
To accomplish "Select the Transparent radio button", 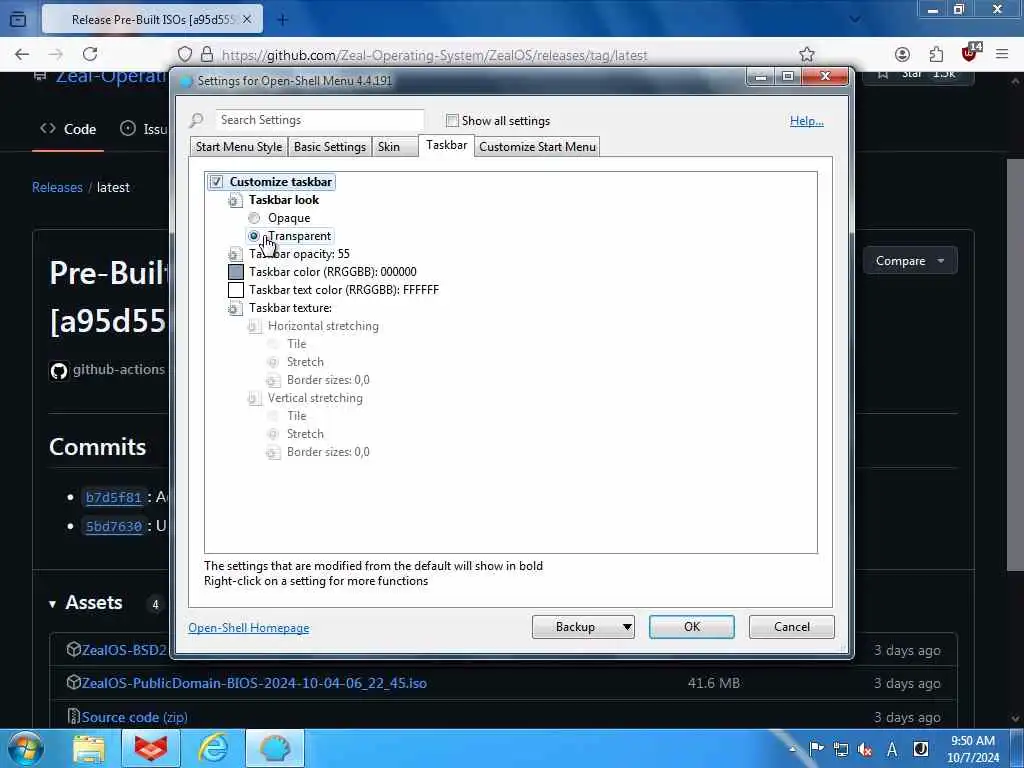I will pyautogui.click(x=254, y=236).
